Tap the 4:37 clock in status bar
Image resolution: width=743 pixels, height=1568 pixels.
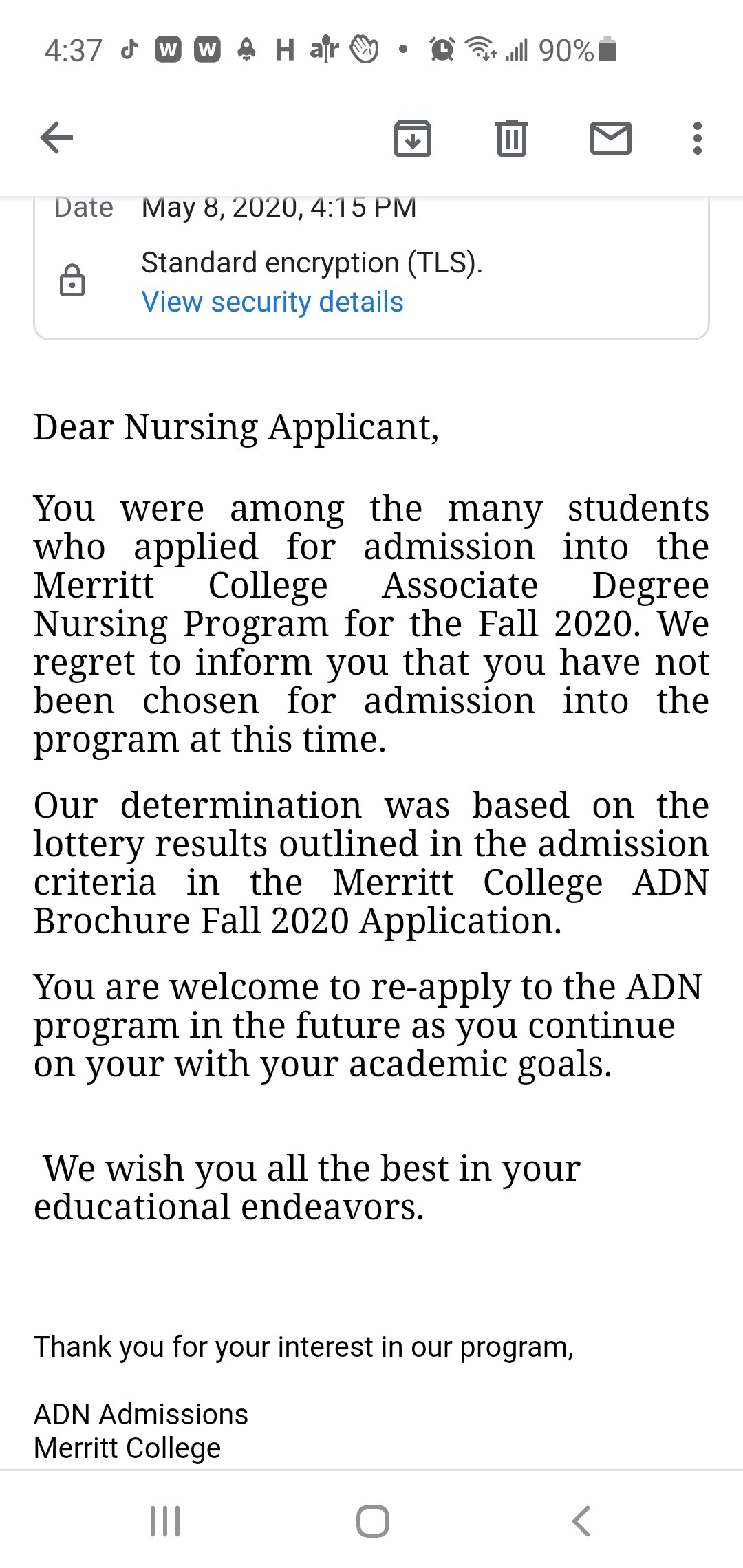click(x=73, y=50)
